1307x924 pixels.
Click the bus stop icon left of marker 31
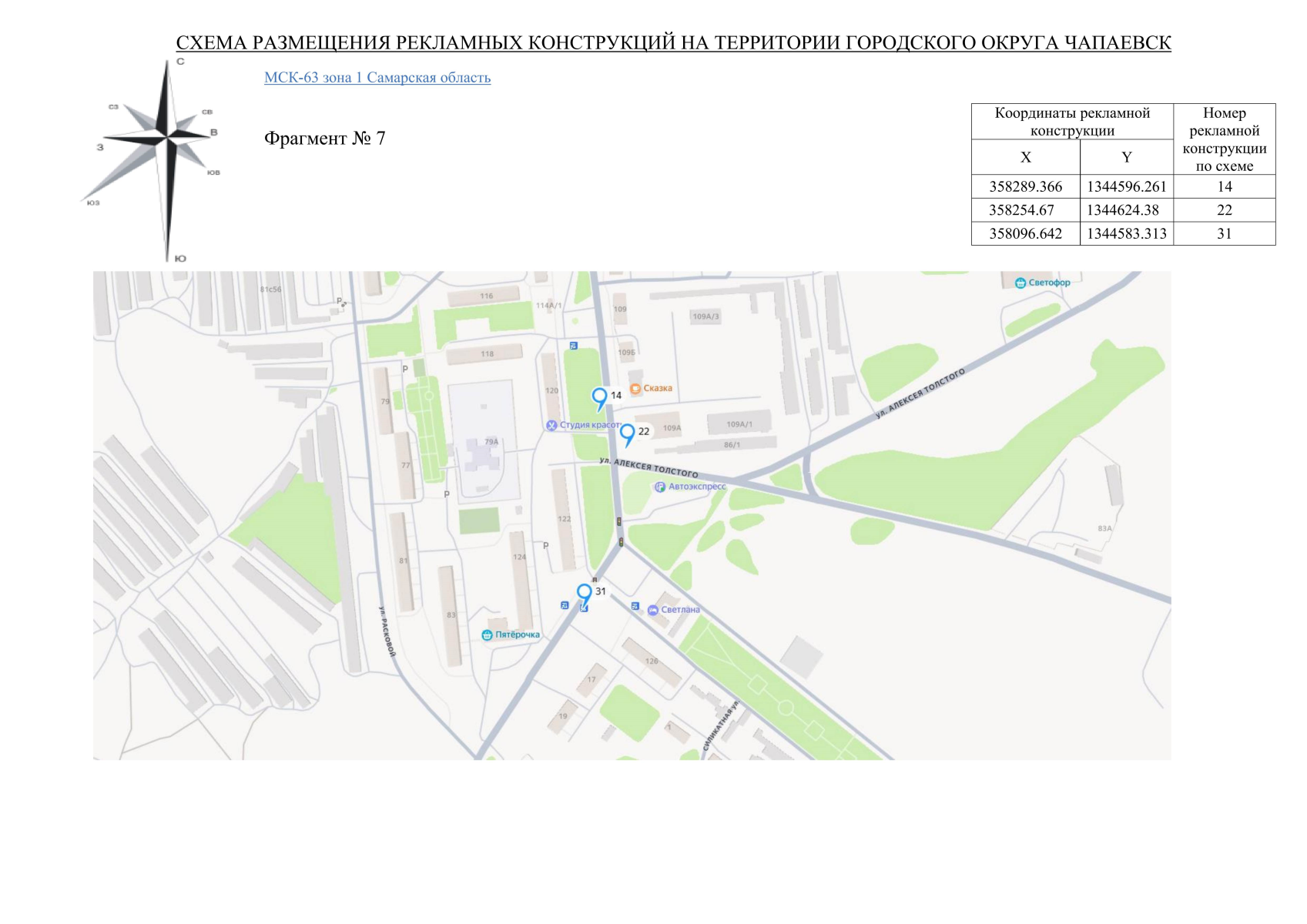(x=565, y=606)
